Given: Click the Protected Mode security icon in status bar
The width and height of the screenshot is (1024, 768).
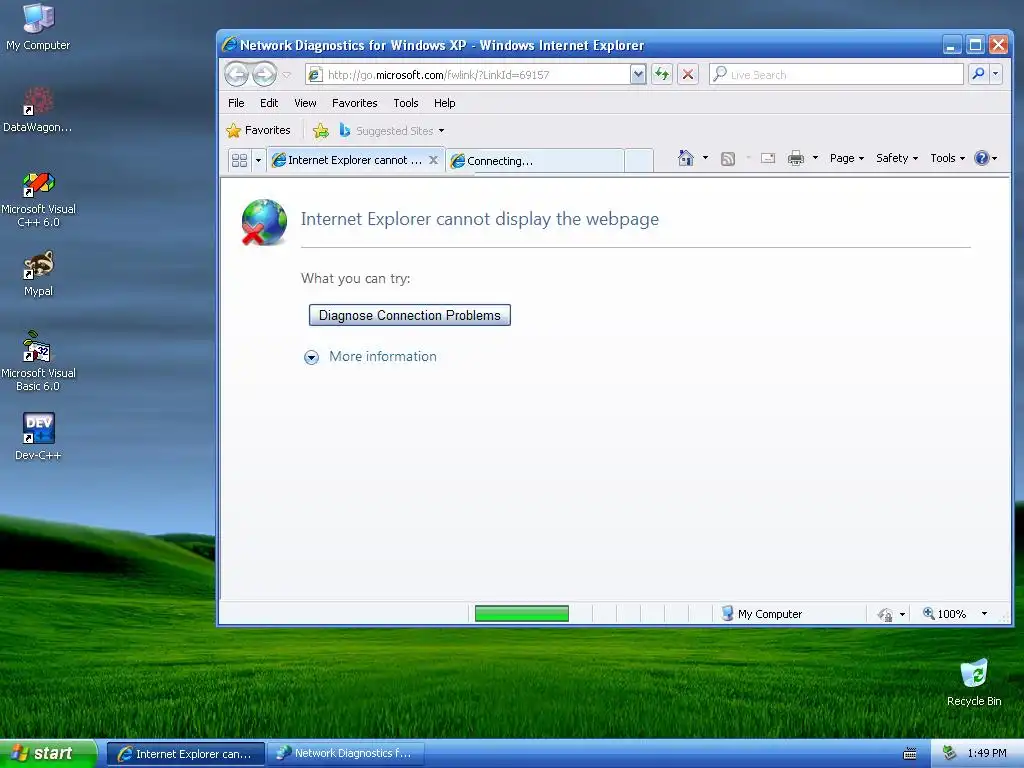Looking at the screenshot, I should 885,615.
